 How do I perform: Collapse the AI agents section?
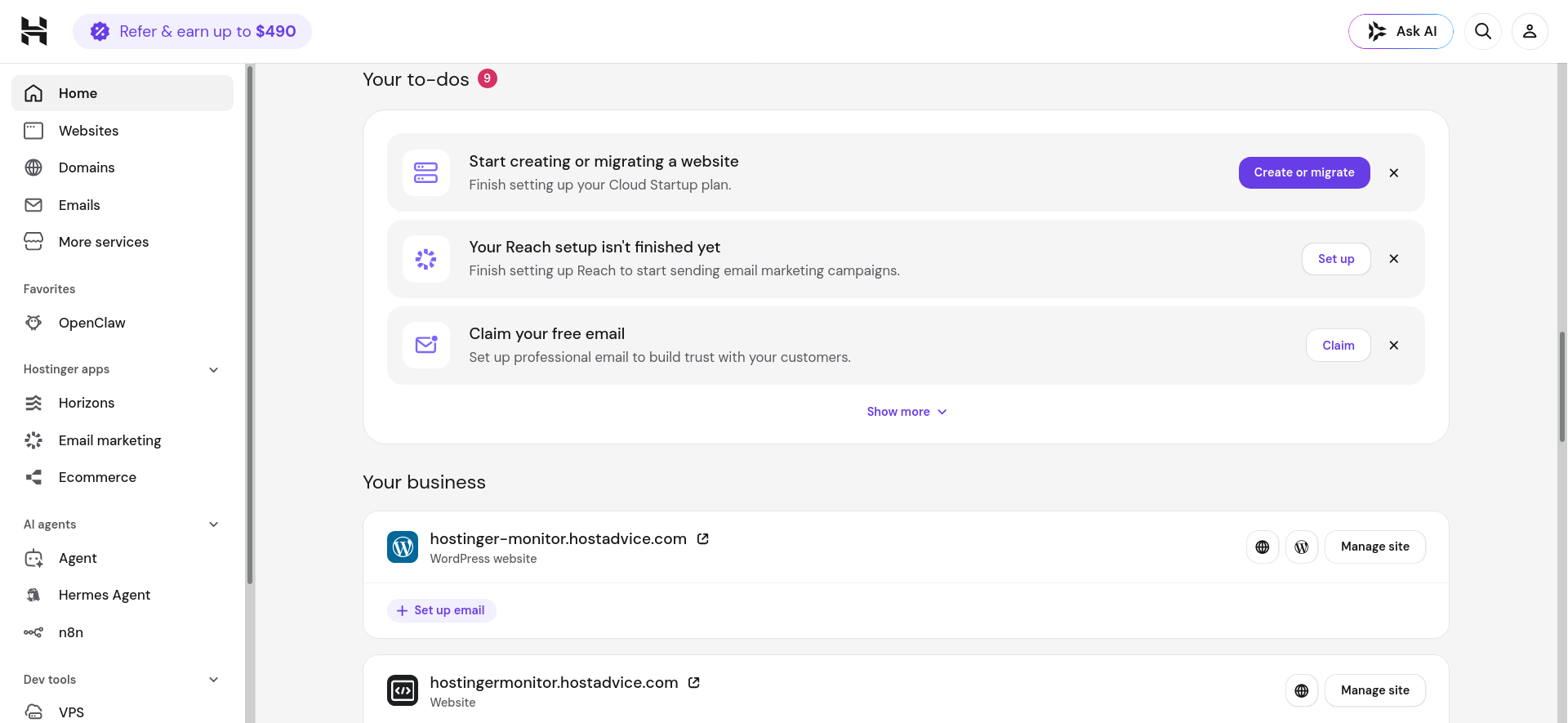(x=214, y=524)
